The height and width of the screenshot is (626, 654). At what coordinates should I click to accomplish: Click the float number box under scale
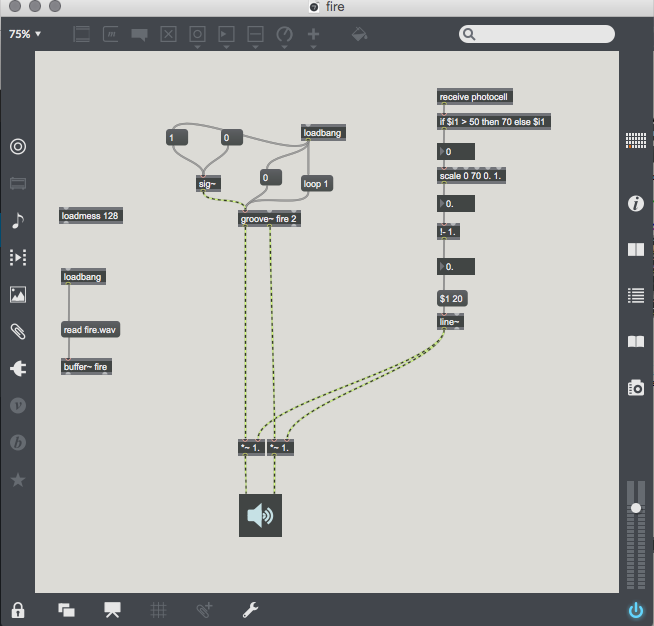pyautogui.click(x=456, y=204)
